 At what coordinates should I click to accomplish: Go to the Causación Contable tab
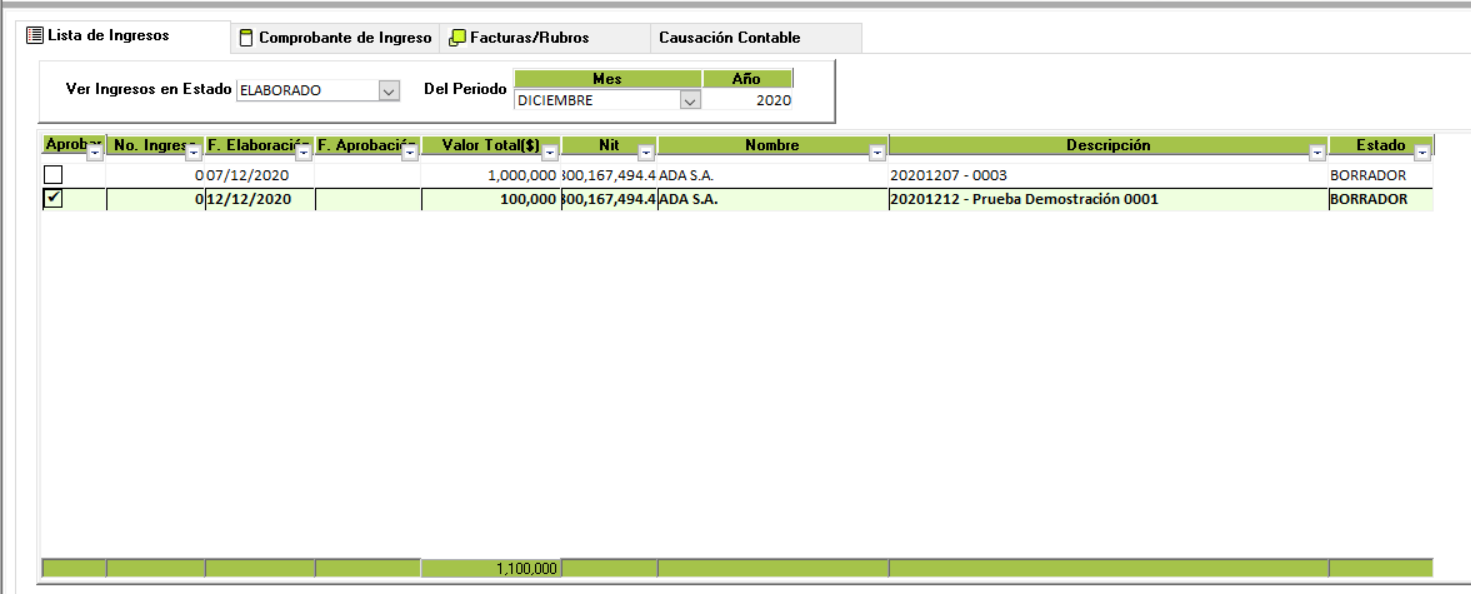[729, 38]
